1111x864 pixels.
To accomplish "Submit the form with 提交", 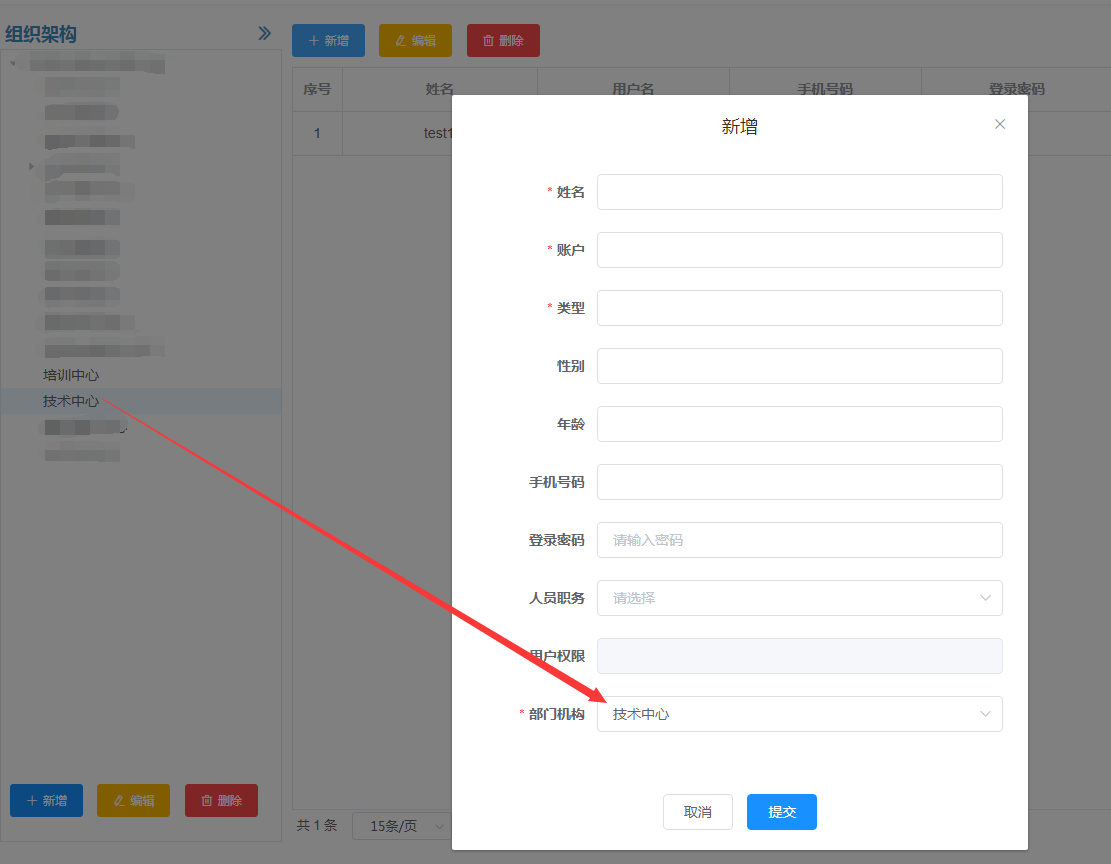I will pos(782,812).
